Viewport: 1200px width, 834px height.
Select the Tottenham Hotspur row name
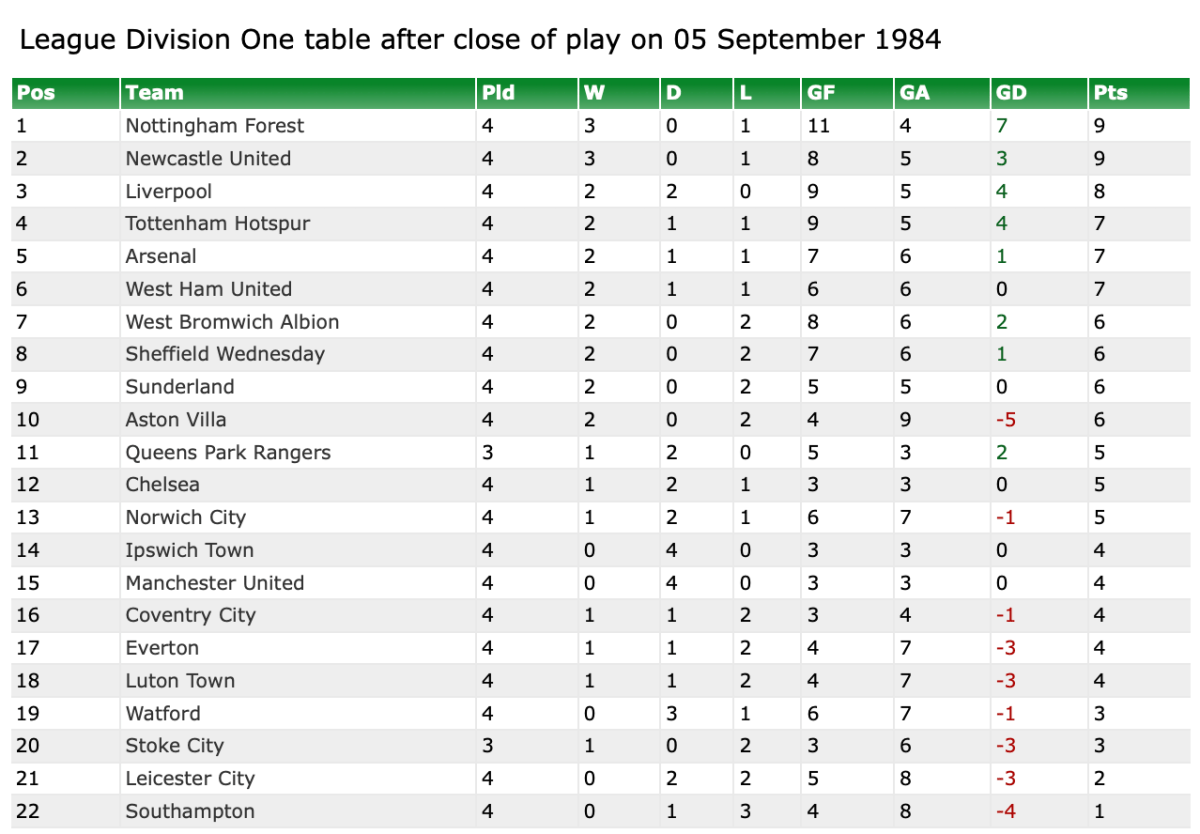(217, 224)
